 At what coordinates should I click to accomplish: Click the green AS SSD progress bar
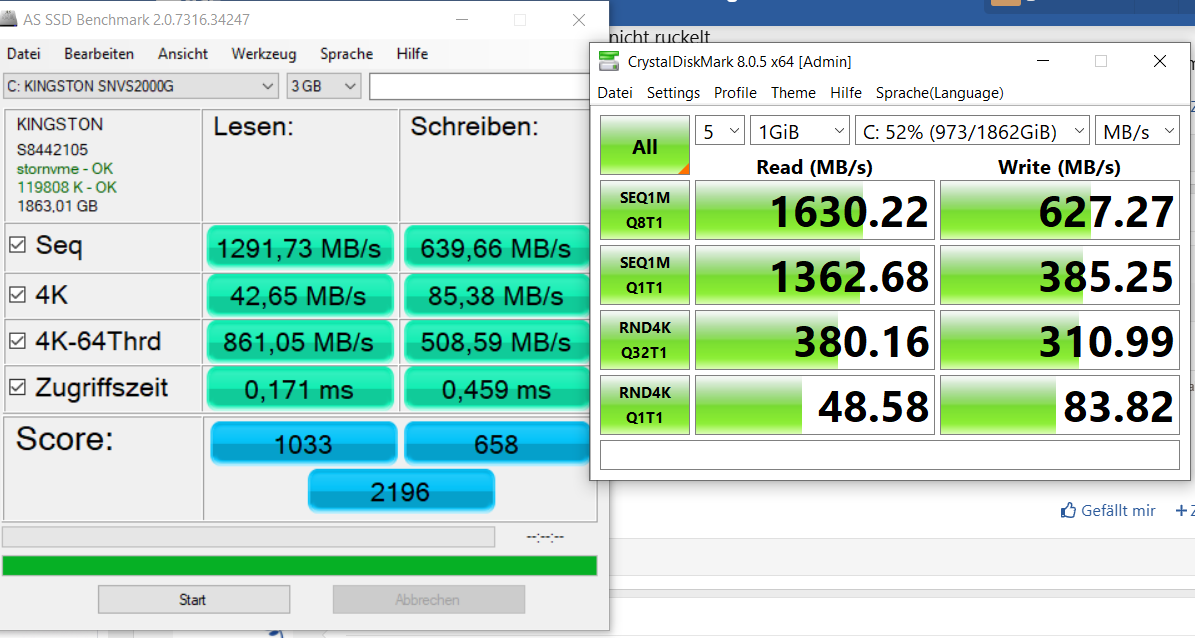[300, 566]
